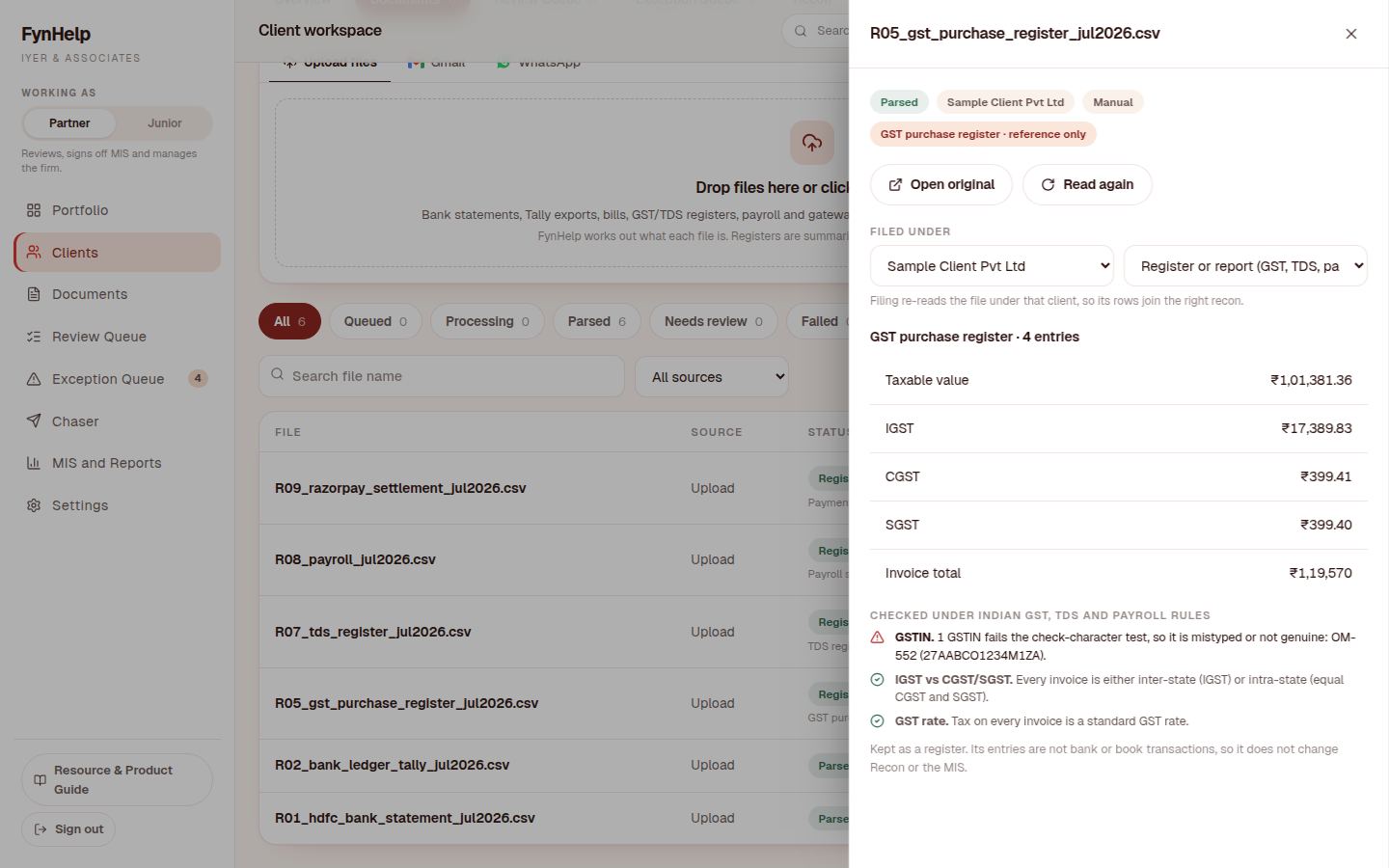Image resolution: width=1389 pixels, height=868 pixels.
Task: Expand the All sources filter dropdown
Action: click(x=712, y=377)
